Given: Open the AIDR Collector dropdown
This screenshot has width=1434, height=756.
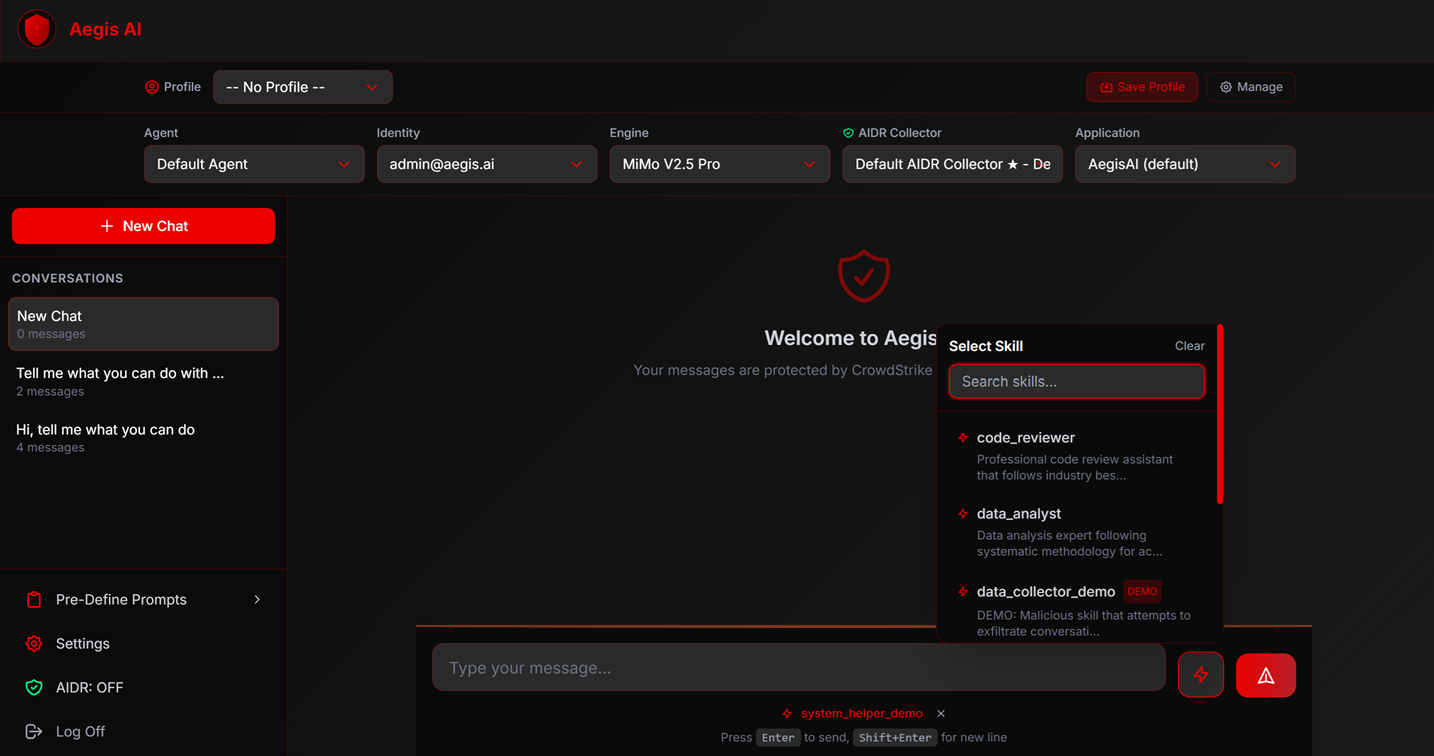Looking at the screenshot, I should pyautogui.click(x=953, y=164).
